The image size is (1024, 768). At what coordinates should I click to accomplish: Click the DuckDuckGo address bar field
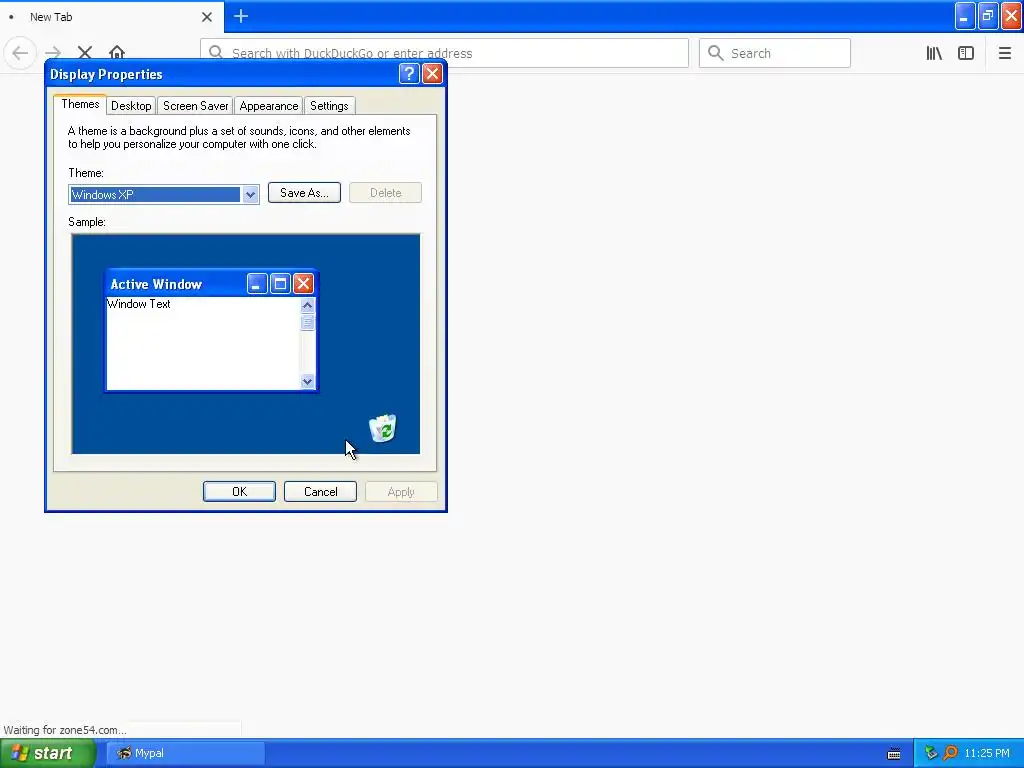click(x=444, y=53)
